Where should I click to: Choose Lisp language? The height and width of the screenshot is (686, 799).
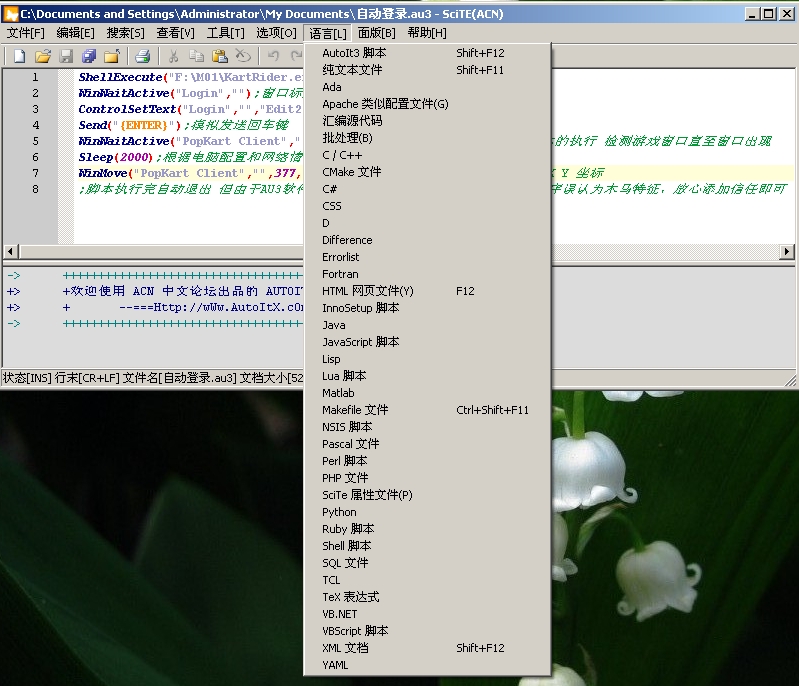(427, 359)
